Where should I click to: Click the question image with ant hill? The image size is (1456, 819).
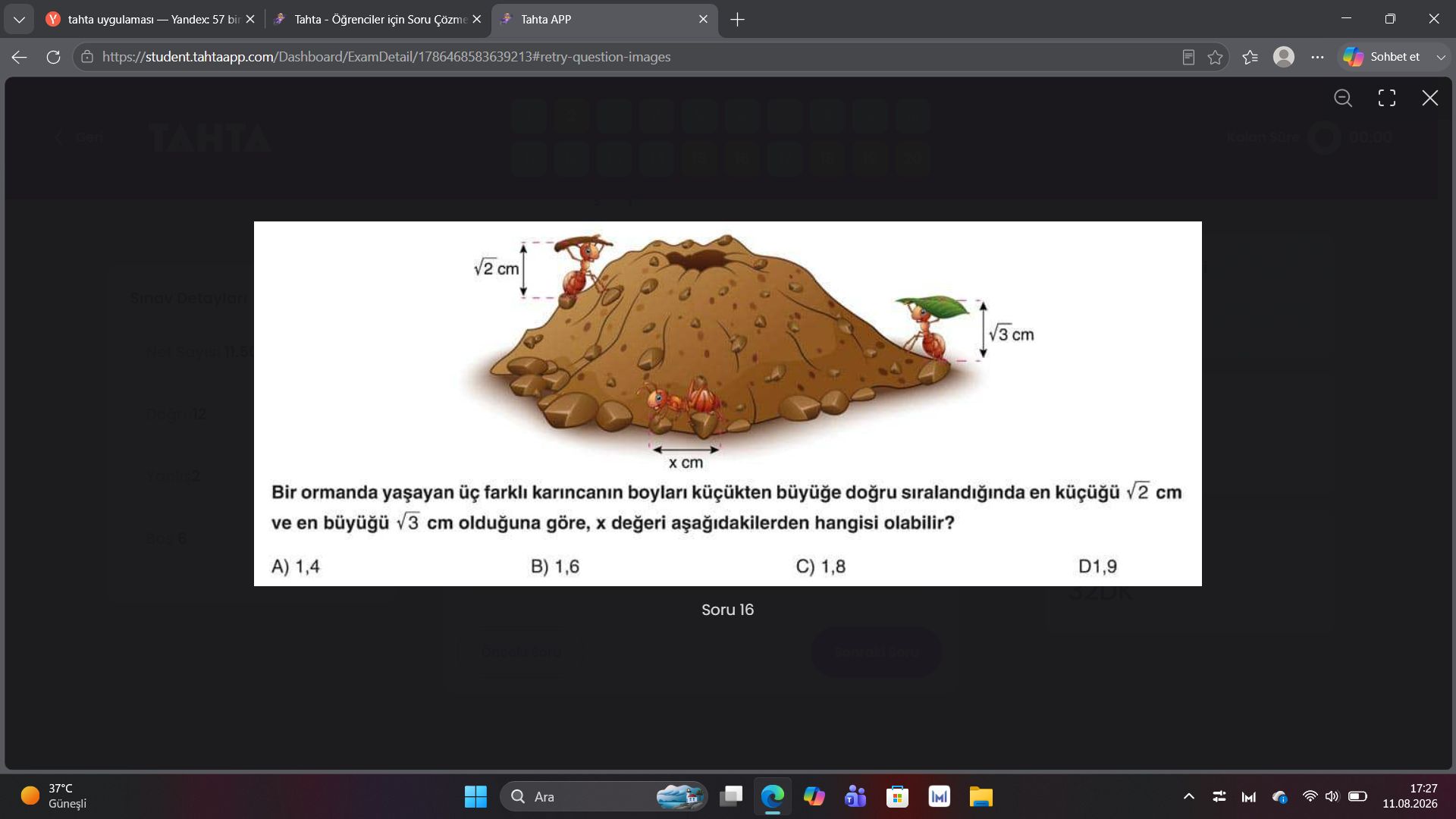728,403
